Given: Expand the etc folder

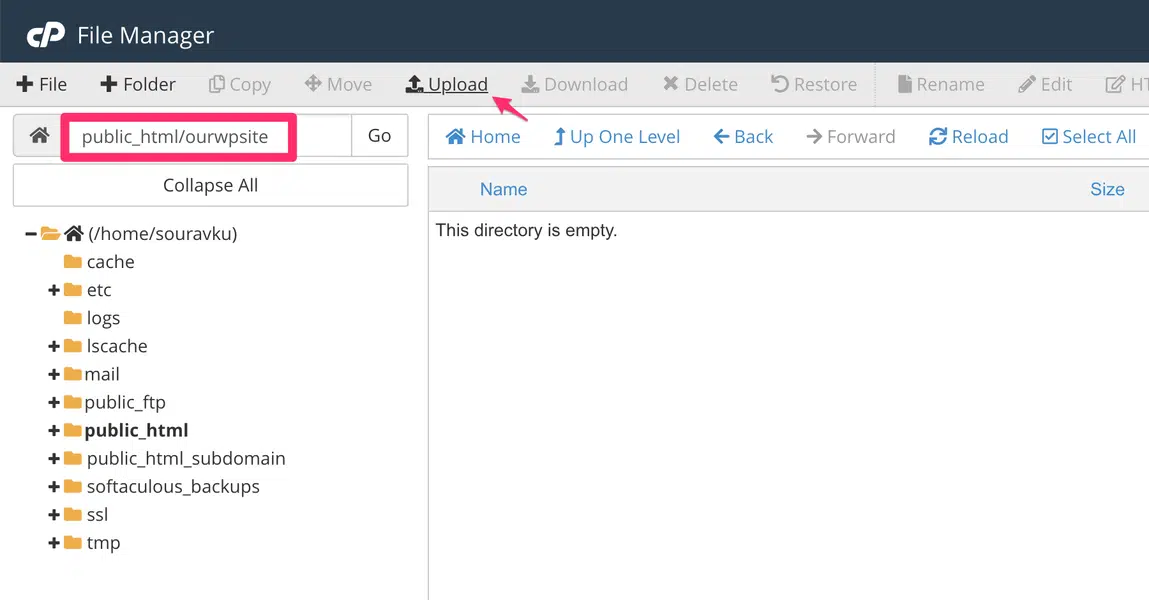Looking at the screenshot, I should [54, 291].
